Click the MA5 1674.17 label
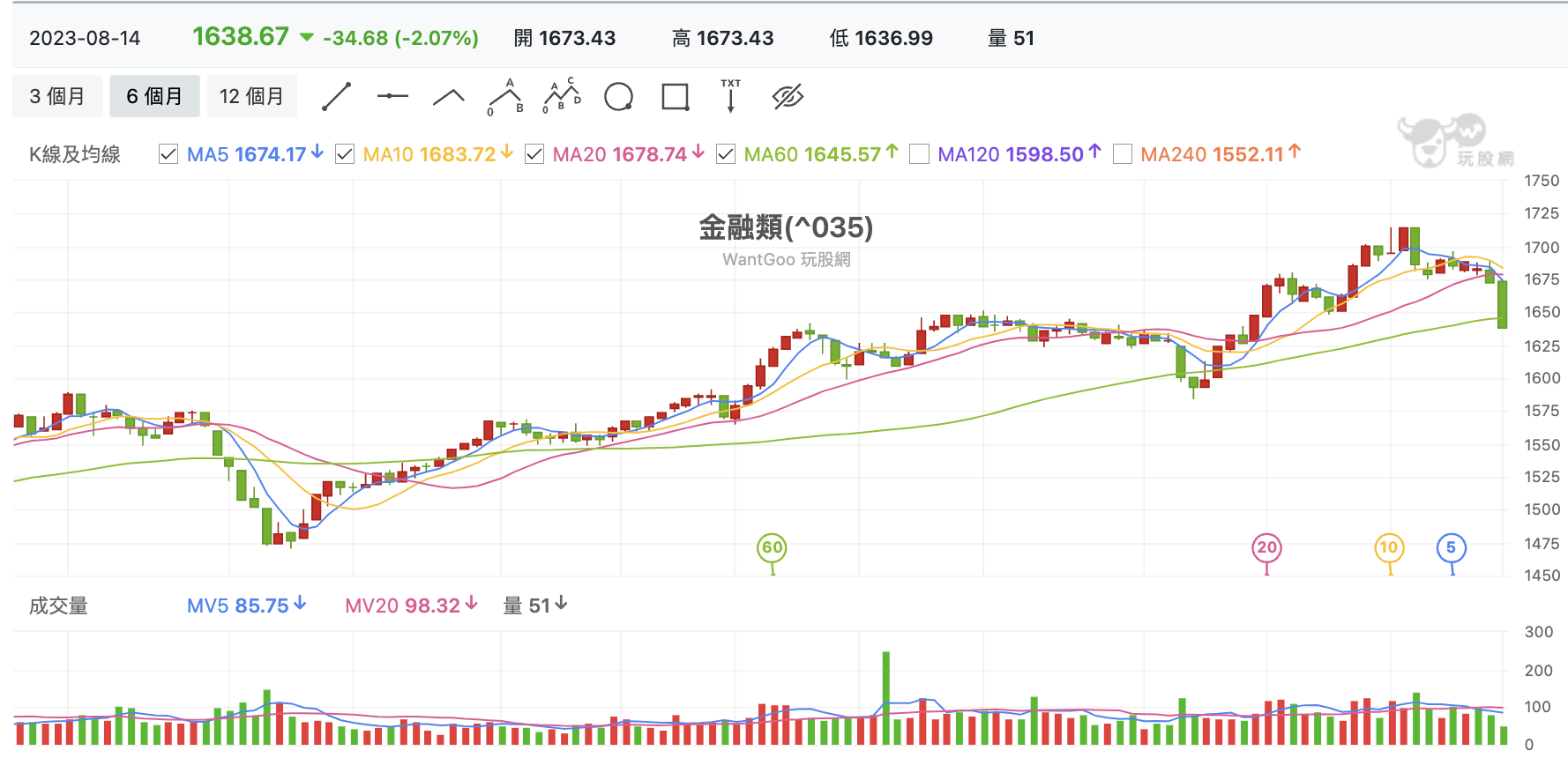 [x=255, y=154]
